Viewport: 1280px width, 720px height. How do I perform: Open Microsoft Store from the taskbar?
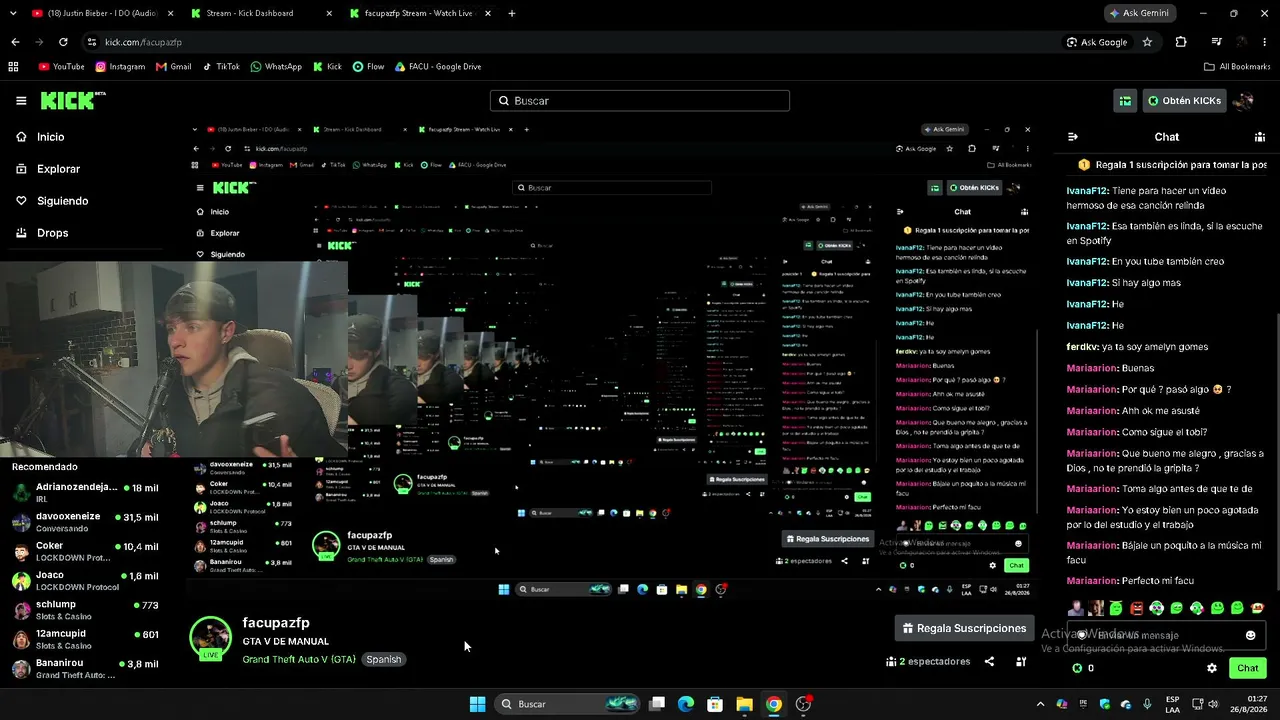pyautogui.click(x=715, y=704)
